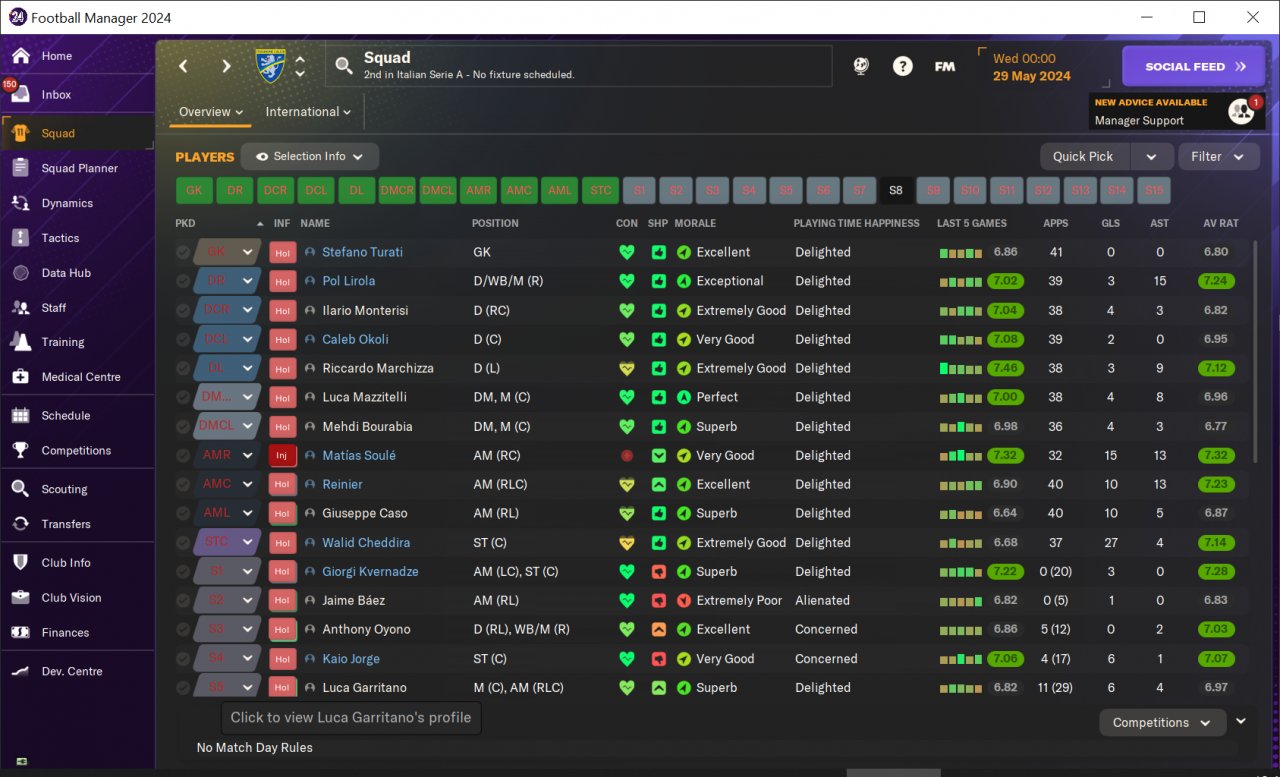
Task: Open Inbox envelope icon
Action: click(20, 95)
